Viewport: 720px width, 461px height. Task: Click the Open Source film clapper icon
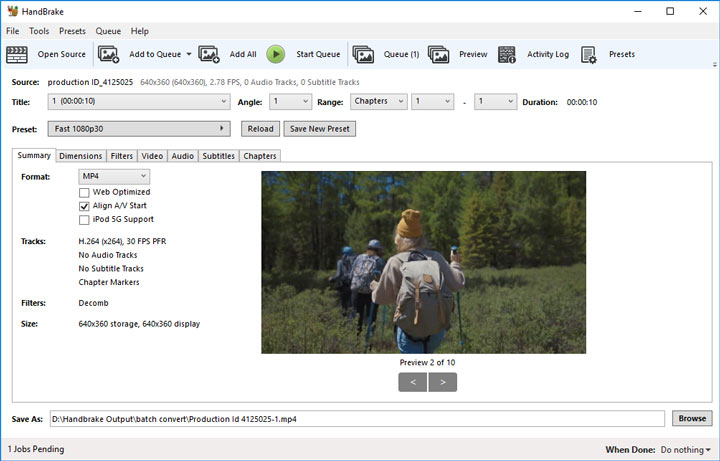pos(17,54)
